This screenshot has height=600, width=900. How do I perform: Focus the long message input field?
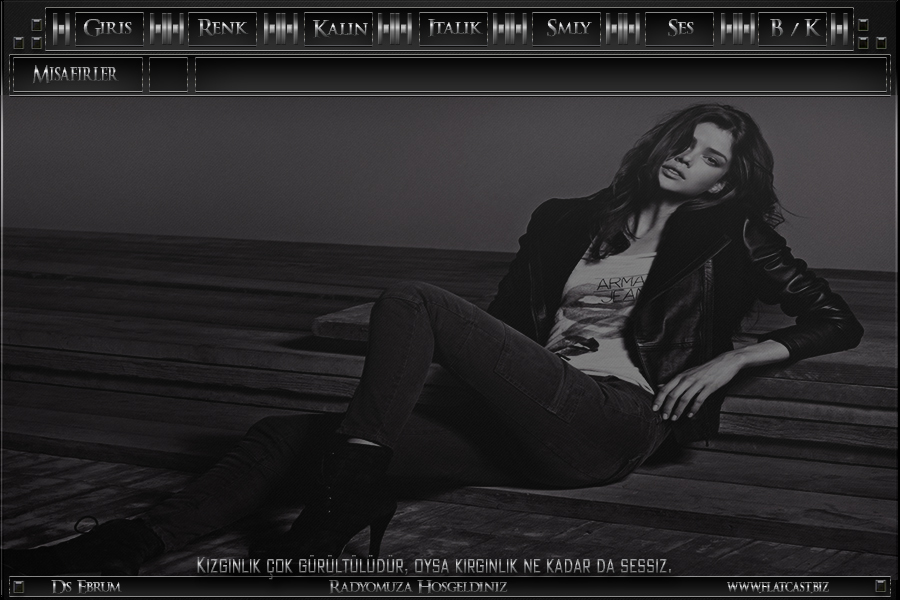540,75
